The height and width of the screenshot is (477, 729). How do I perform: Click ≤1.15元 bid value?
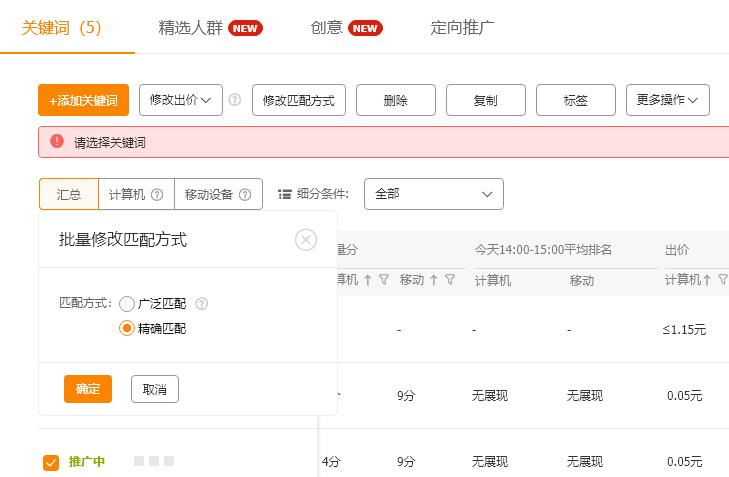(684, 330)
